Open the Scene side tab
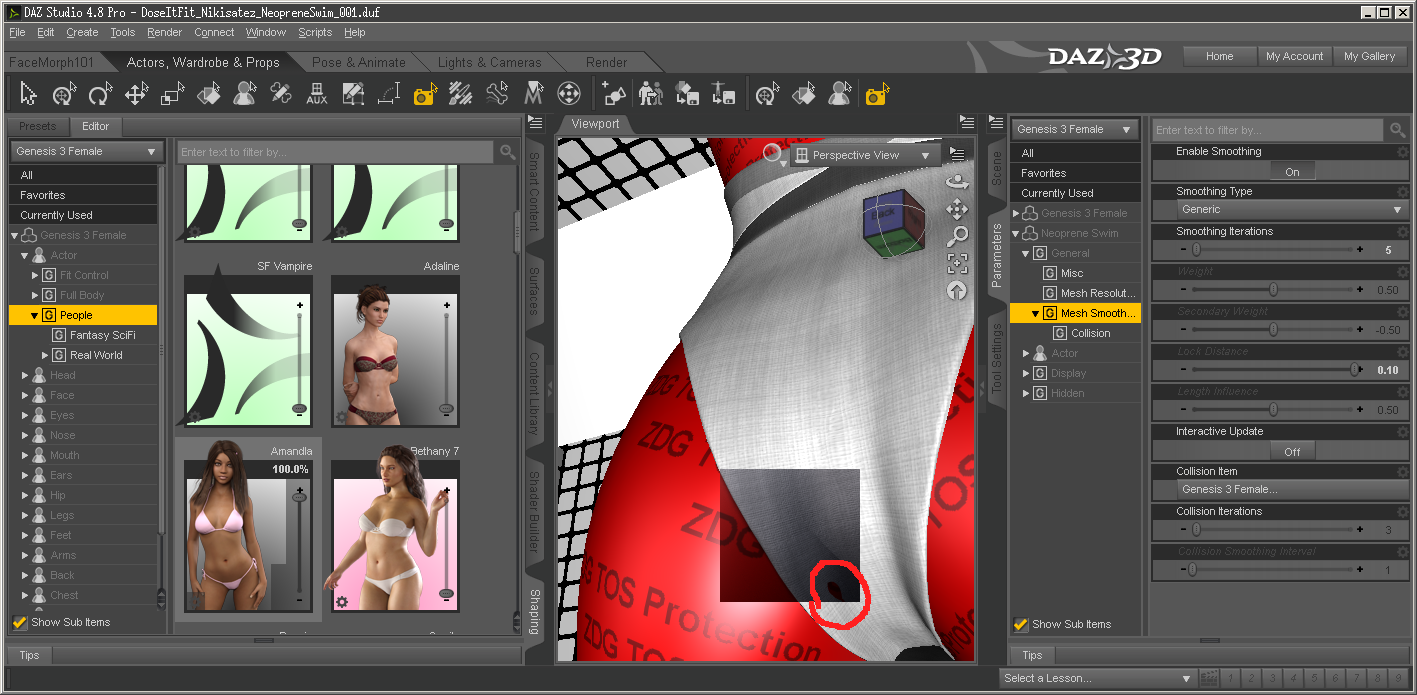The height and width of the screenshot is (695, 1417). pyautogui.click(x=996, y=168)
